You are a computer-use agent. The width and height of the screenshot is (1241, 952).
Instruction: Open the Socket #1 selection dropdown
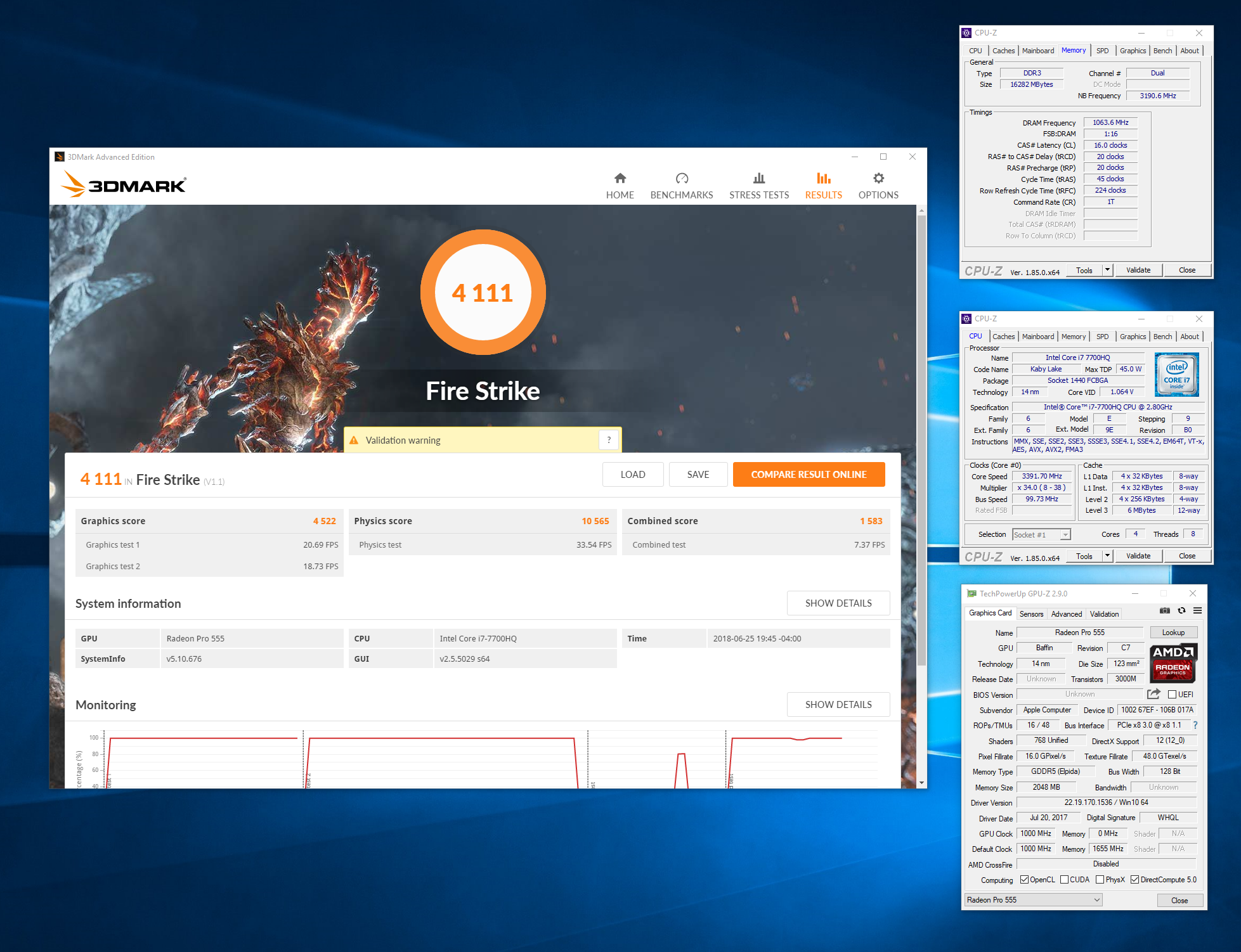(x=1042, y=534)
